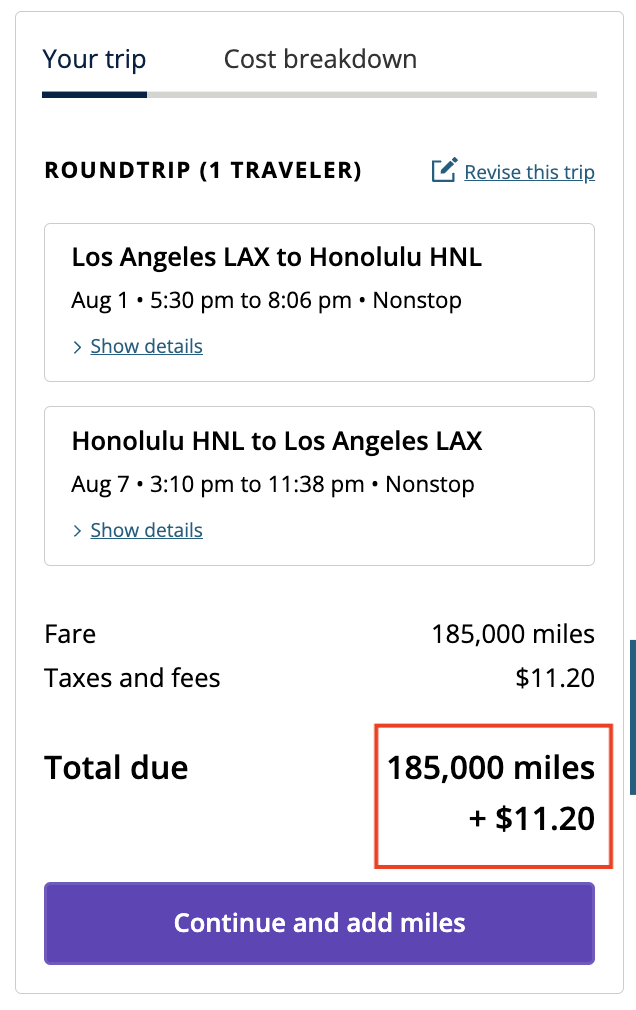636x1010 pixels.
Task: Click the Roundtrip (1 Traveler) heading
Action: (x=203, y=171)
